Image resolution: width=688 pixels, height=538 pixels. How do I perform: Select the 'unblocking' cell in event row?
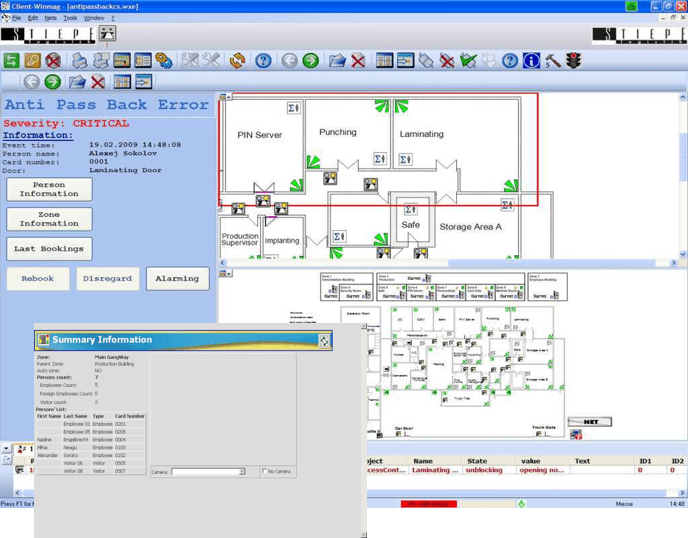pos(484,470)
